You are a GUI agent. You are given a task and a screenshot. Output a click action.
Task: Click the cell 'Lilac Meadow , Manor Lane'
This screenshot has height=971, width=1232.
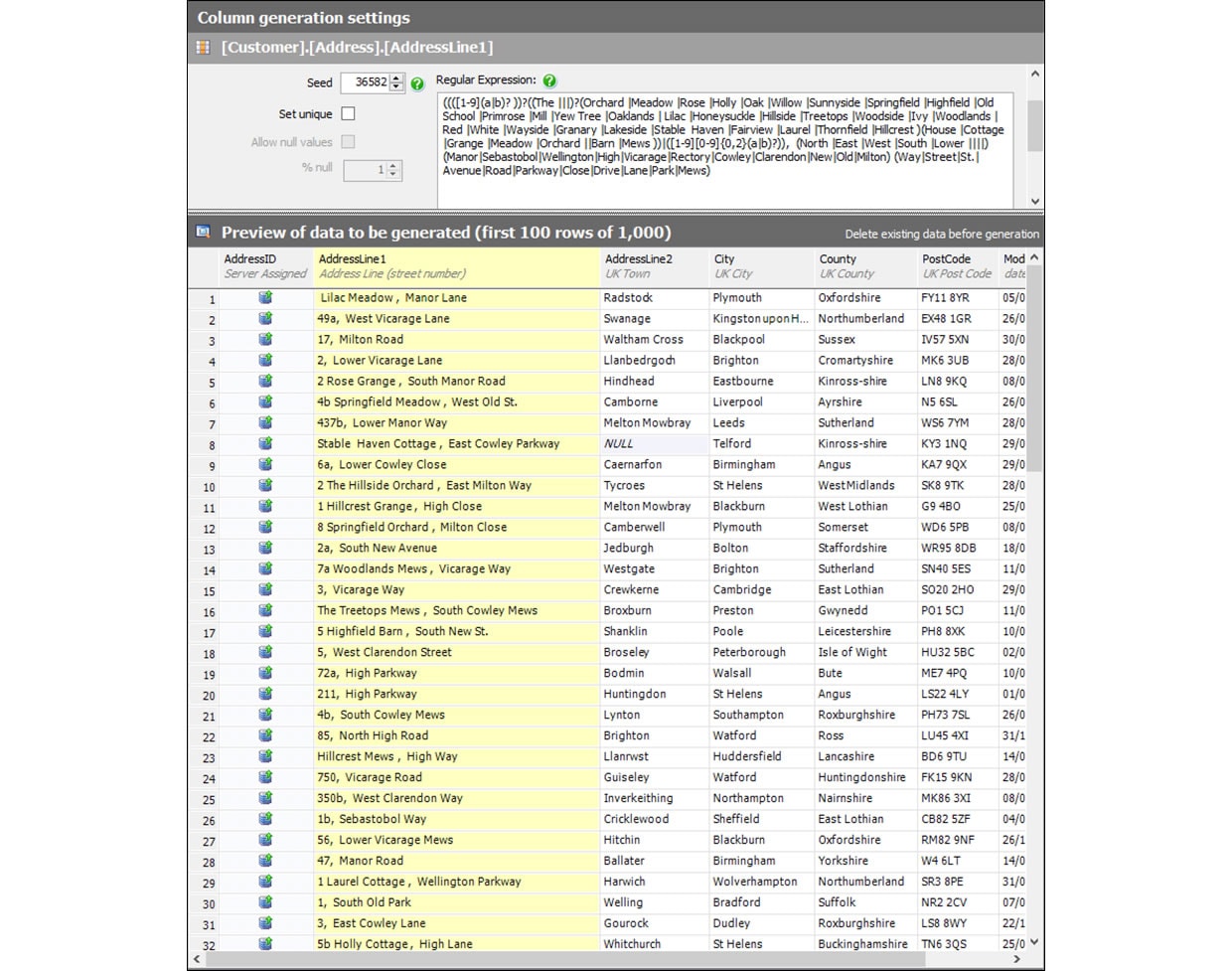(x=457, y=297)
